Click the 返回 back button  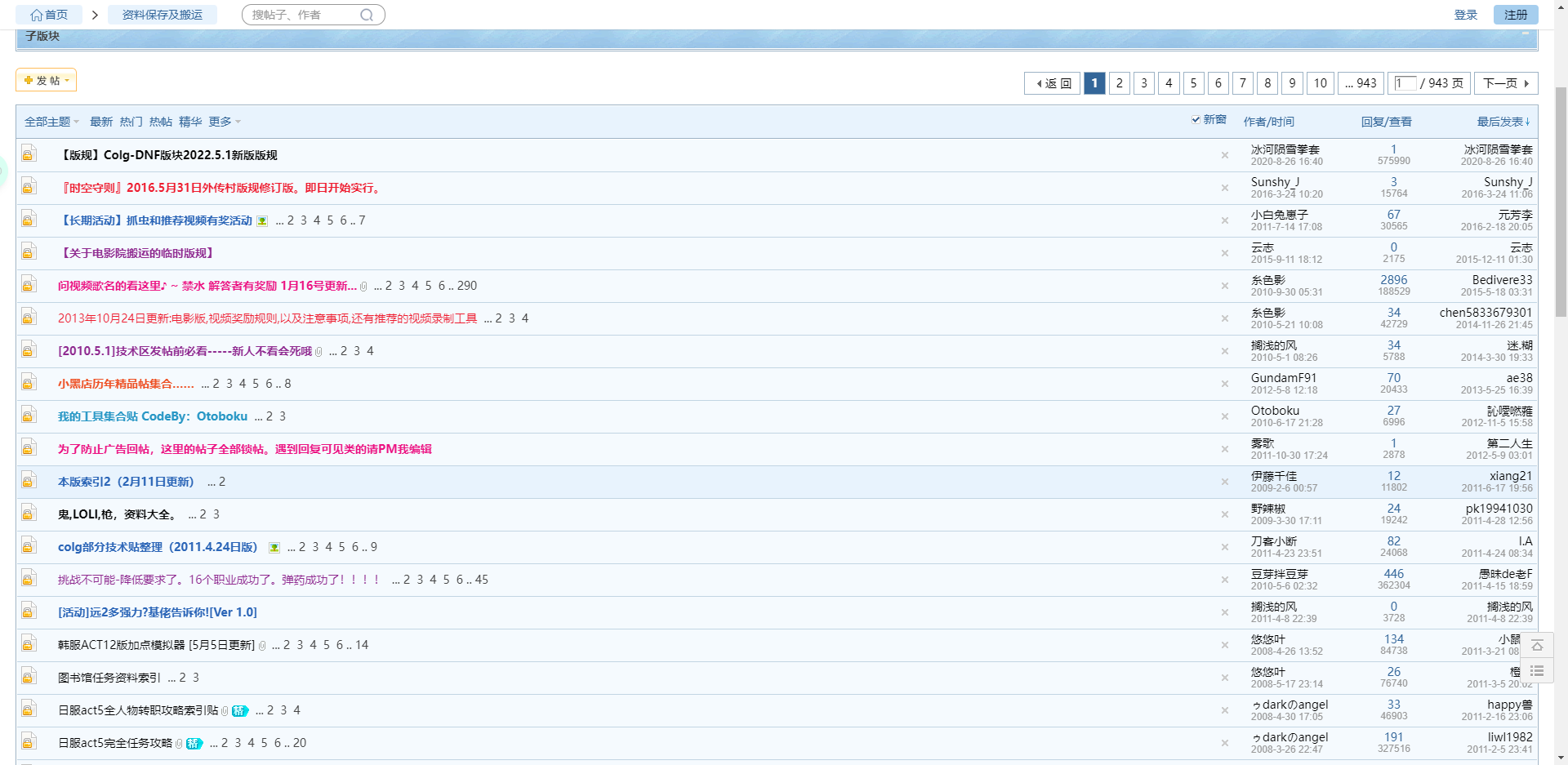click(x=1053, y=83)
